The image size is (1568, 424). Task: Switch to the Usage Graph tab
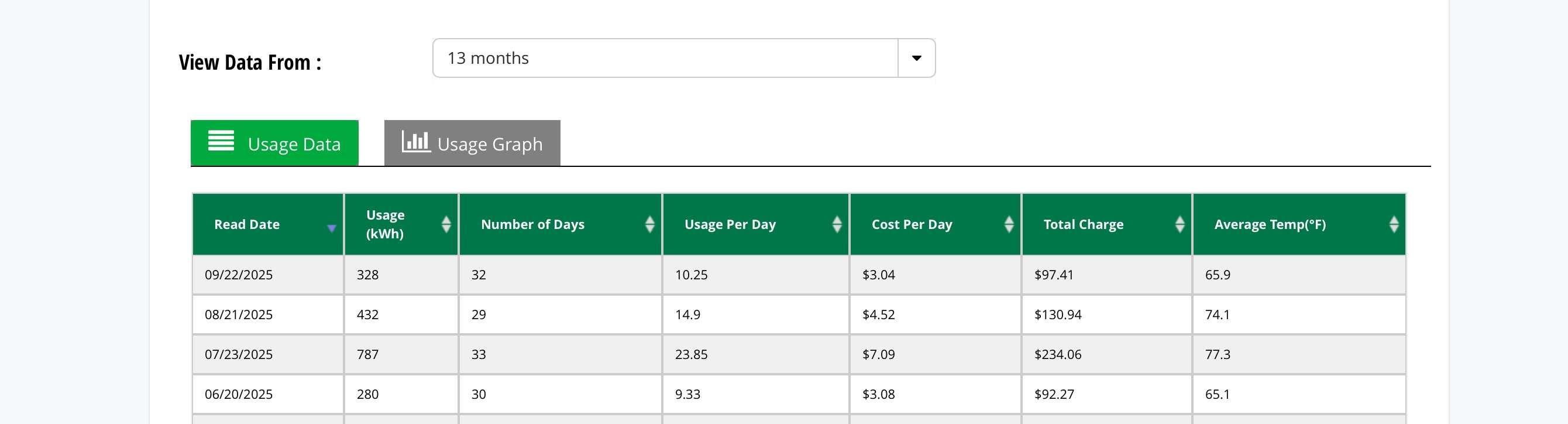tap(472, 143)
